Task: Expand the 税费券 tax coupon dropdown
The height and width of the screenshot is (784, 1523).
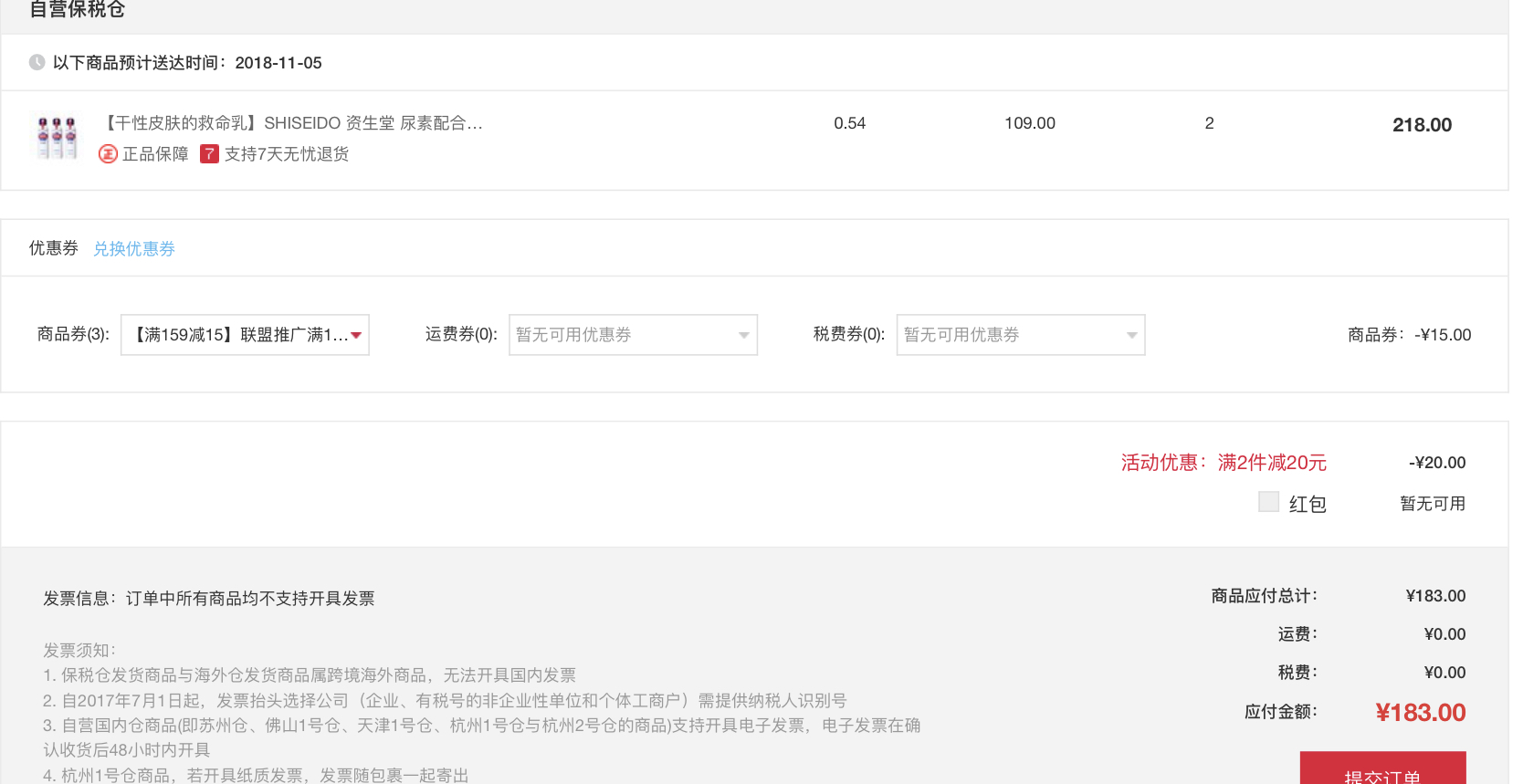Action: 1021,335
